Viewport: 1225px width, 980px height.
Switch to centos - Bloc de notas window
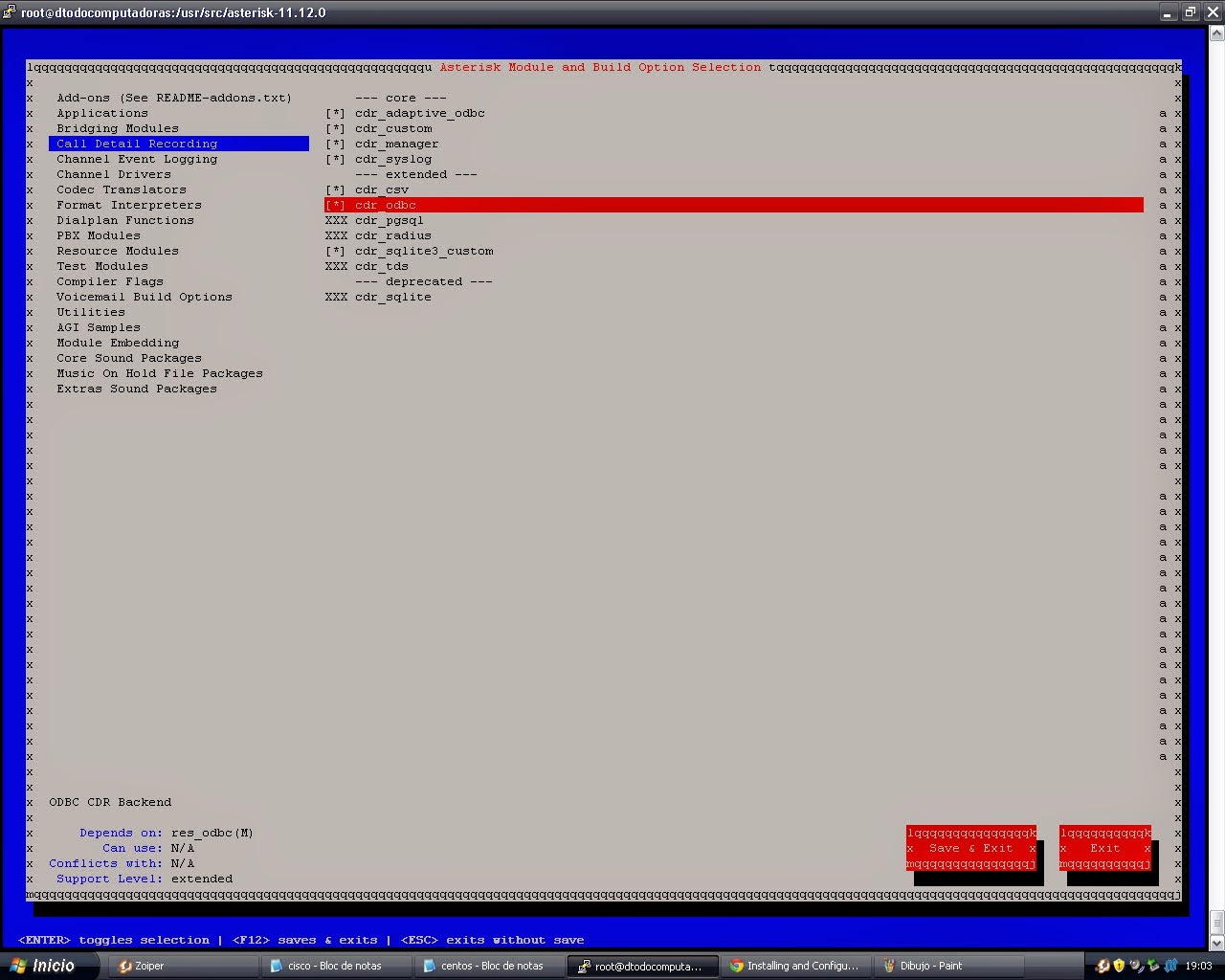(x=488, y=966)
